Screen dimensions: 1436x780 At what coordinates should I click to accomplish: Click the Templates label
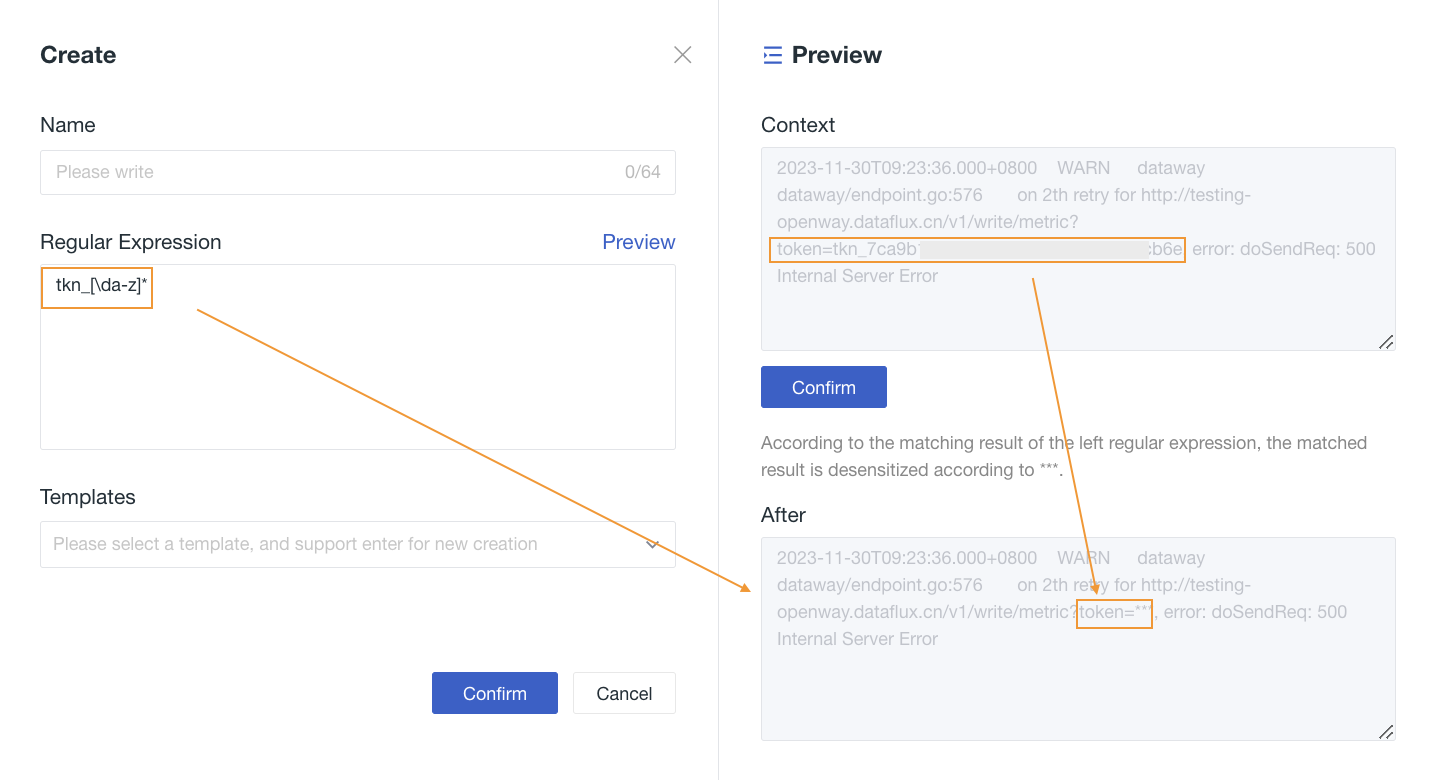(88, 497)
